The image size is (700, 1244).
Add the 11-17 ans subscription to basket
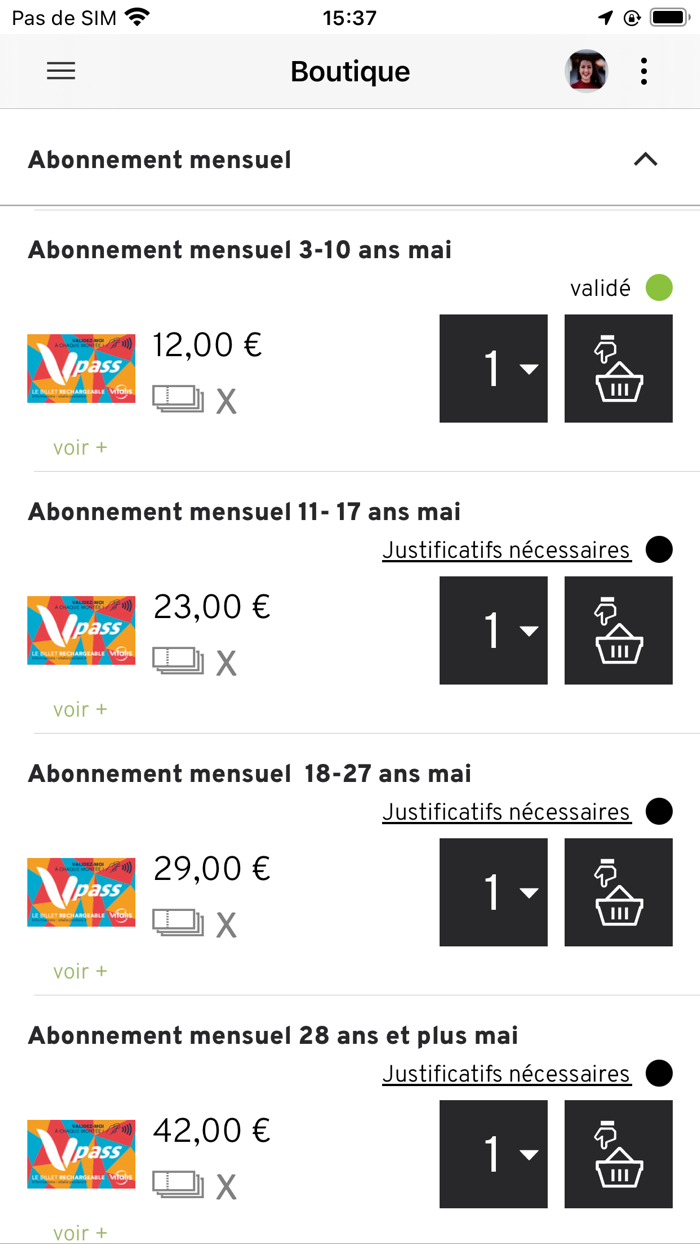pos(618,630)
